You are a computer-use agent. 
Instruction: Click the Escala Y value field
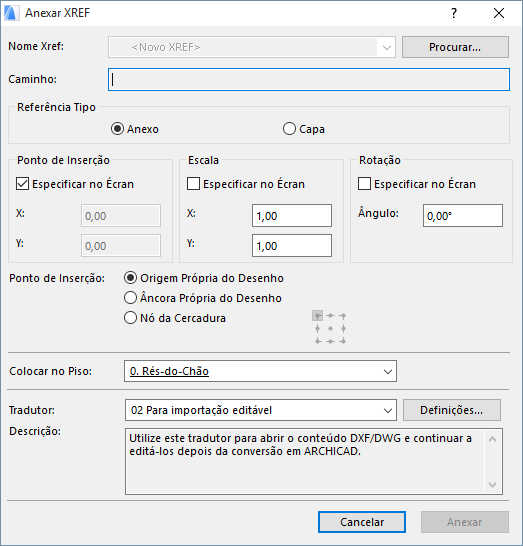tap(292, 246)
